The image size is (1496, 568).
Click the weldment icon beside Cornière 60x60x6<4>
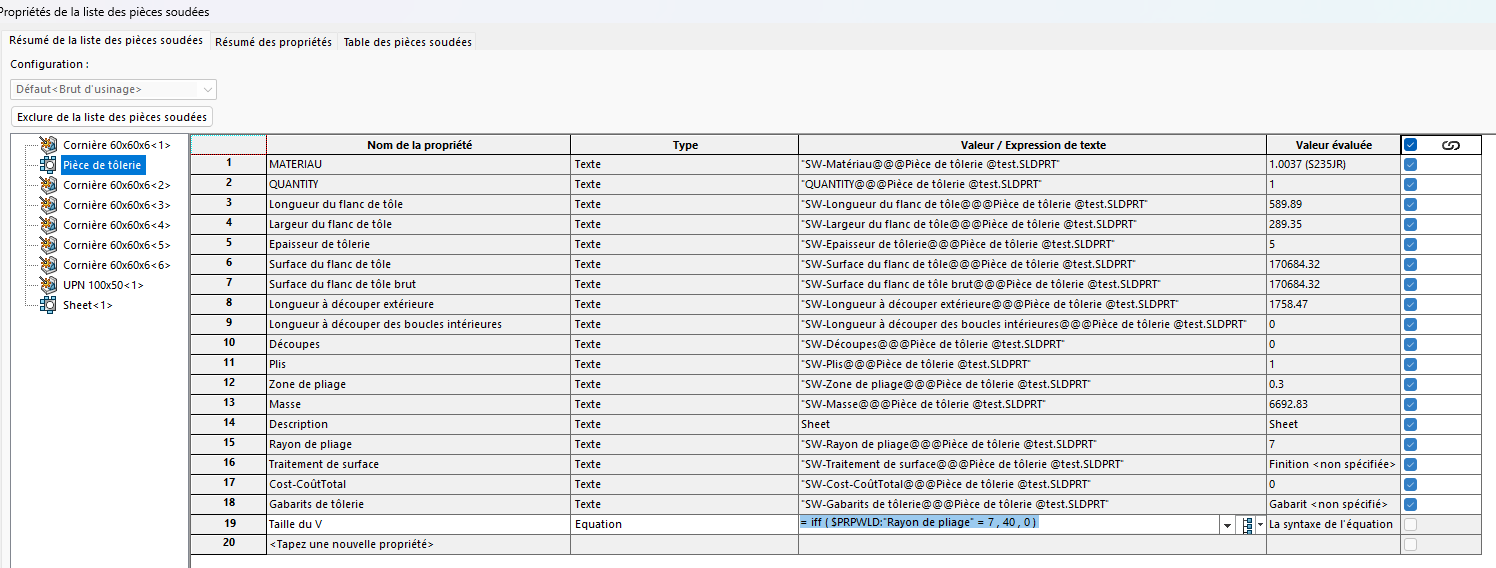tap(48, 225)
